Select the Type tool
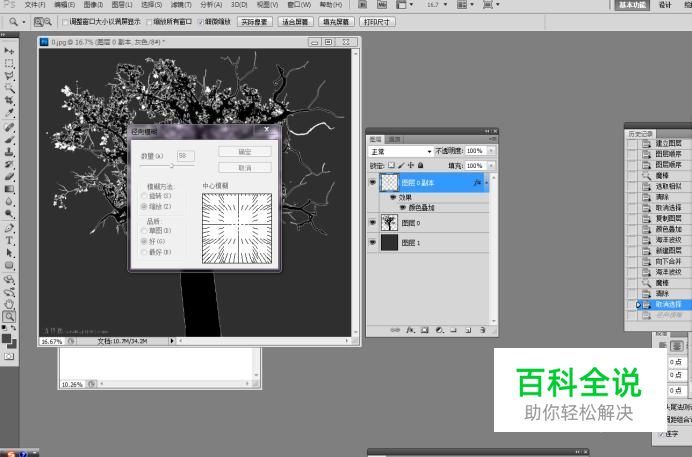The image size is (692, 457). (9, 241)
